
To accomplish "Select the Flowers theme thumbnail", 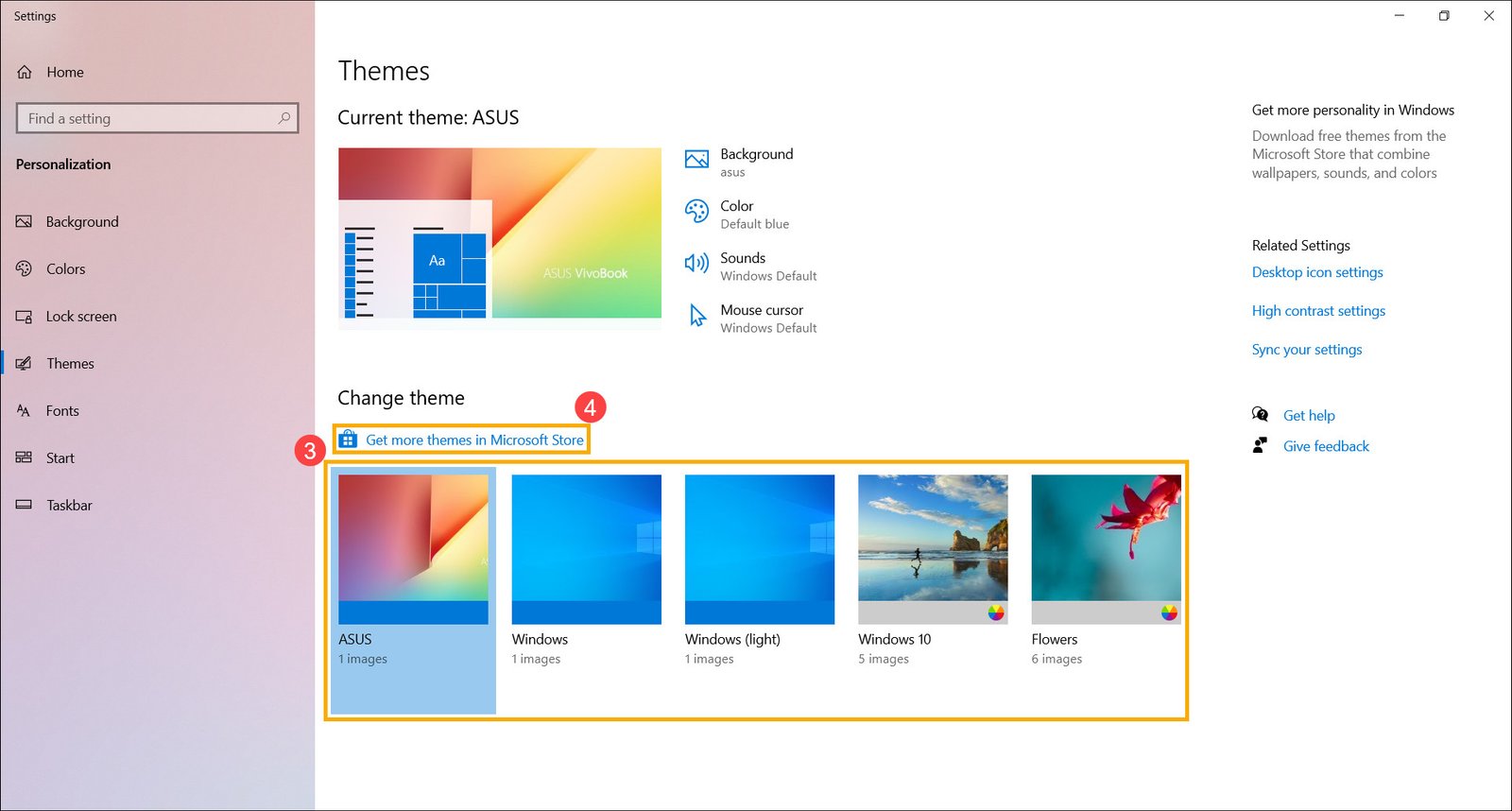I will coord(1106,549).
